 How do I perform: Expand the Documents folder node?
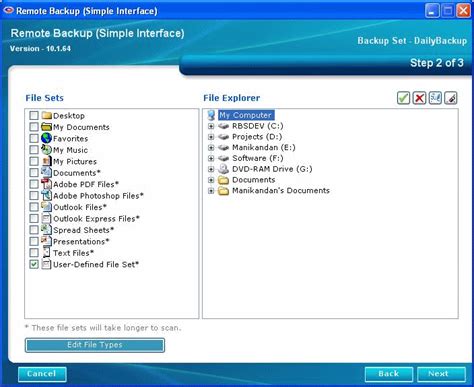coord(211,180)
